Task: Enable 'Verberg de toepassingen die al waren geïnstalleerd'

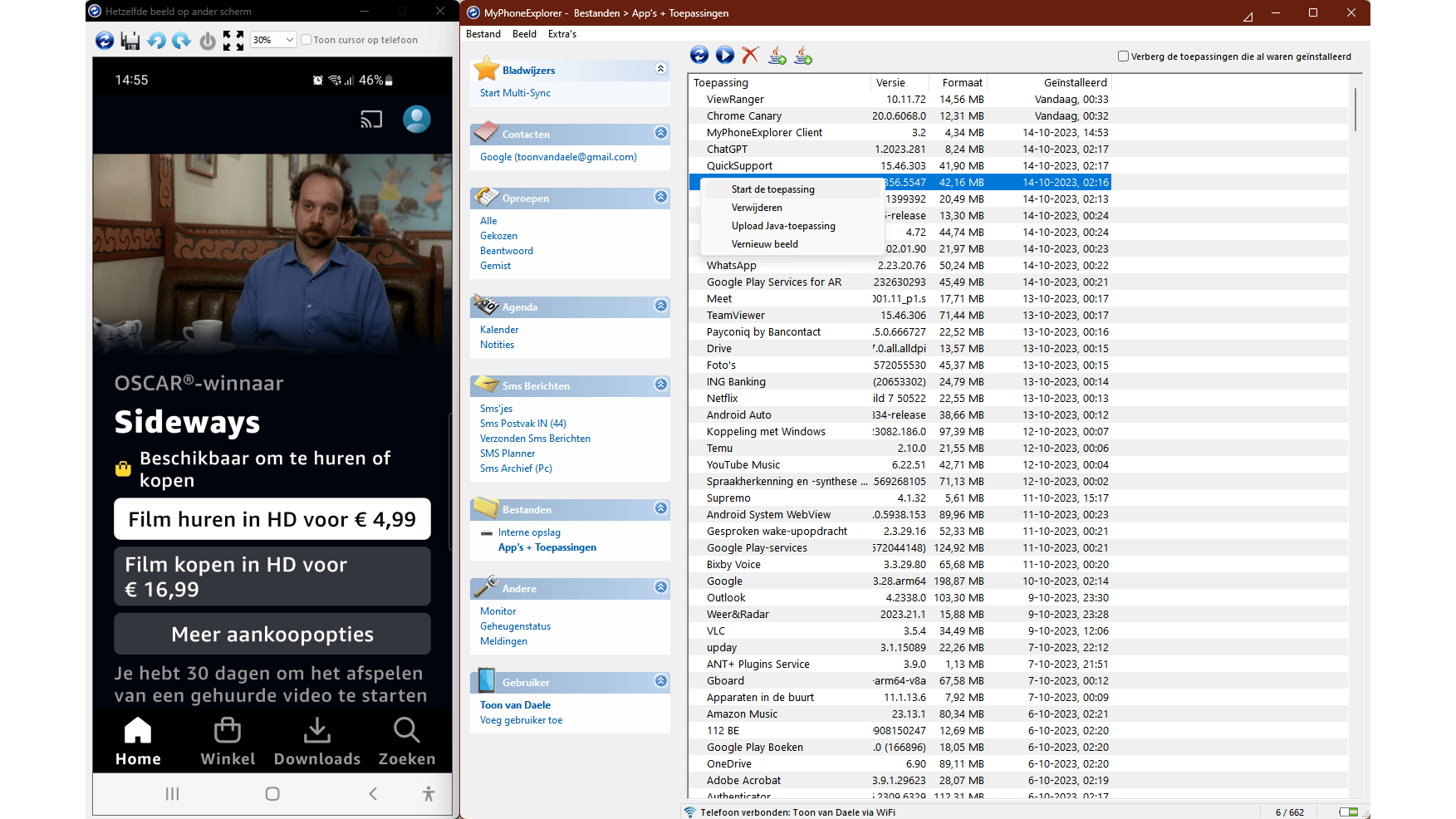Action: click(x=1123, y=56)
